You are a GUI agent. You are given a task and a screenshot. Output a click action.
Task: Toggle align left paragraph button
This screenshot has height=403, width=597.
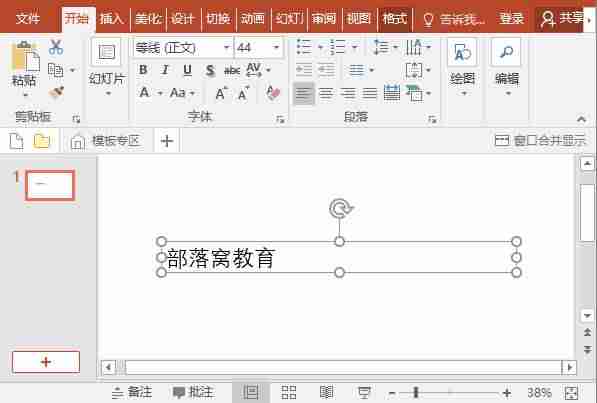(x=304, y=93)
